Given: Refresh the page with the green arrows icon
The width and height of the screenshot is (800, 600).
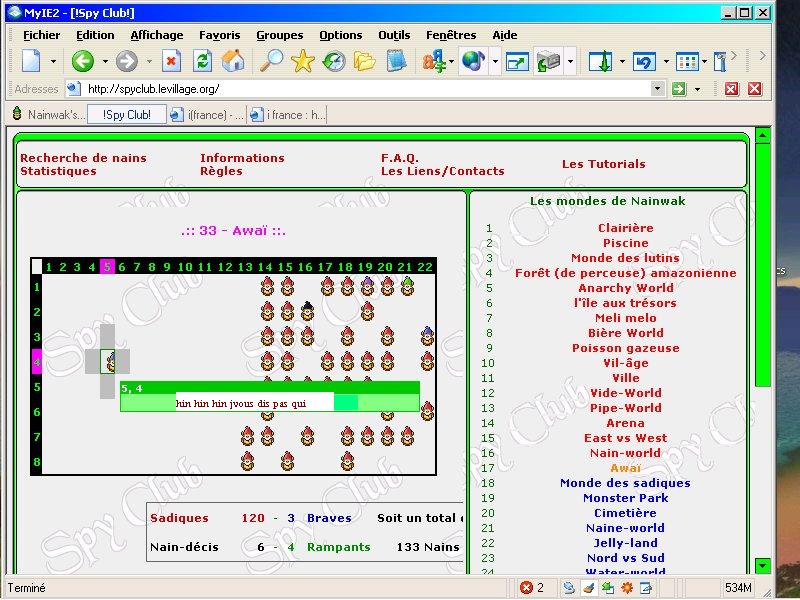Looking at the screenshot, I should pyautogui.click(x=203, y=61).
